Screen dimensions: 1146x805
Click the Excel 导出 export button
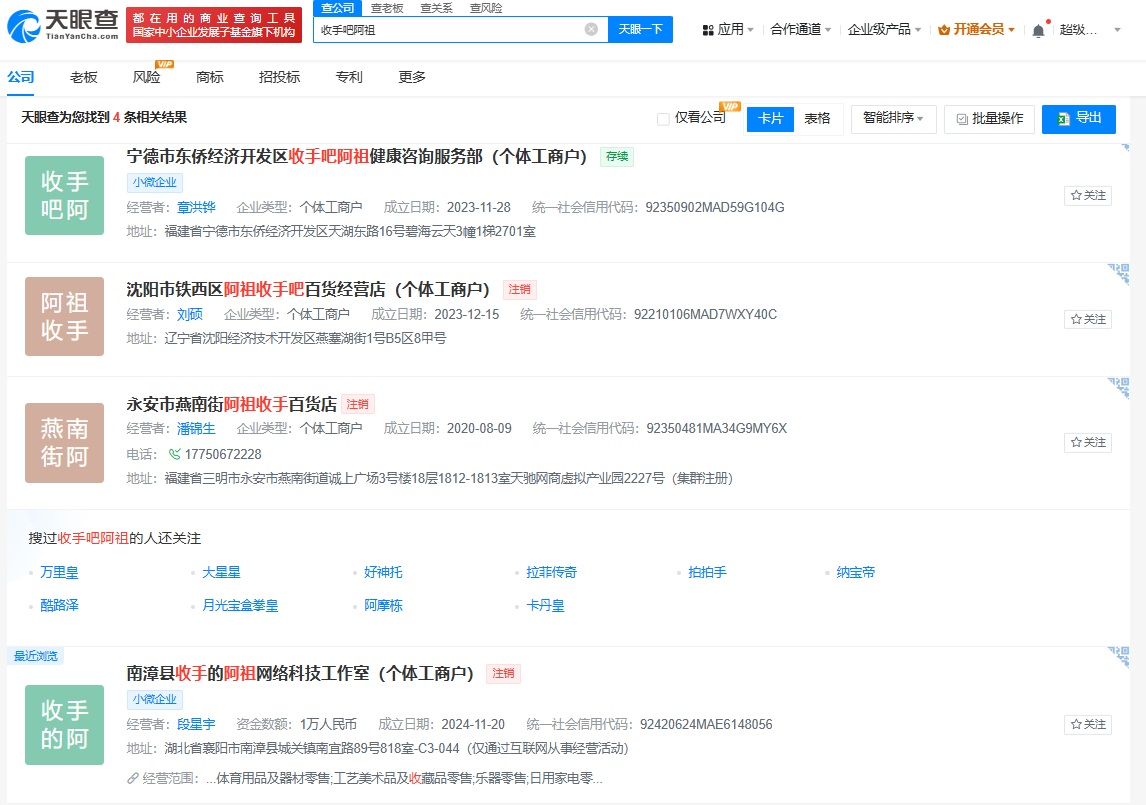click(1079, 118)
